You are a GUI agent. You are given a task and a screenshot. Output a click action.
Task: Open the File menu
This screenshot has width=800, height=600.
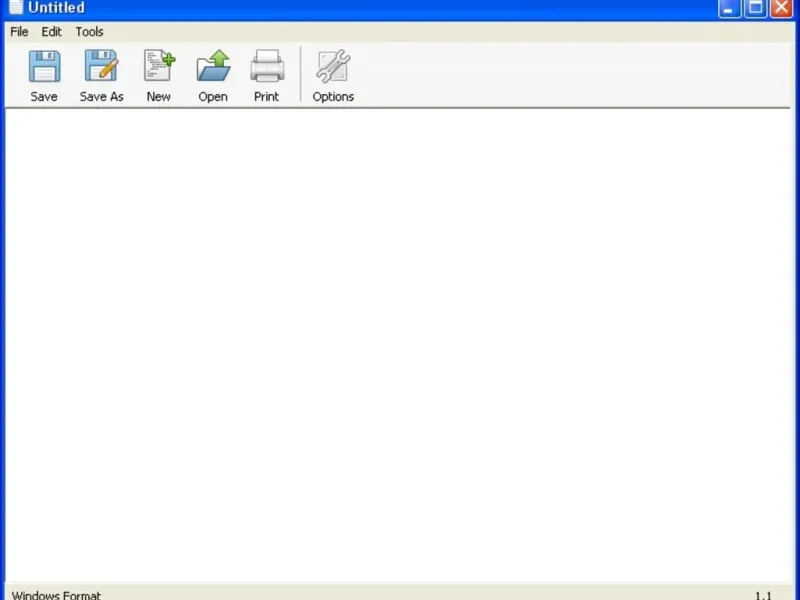coord(19,32)
